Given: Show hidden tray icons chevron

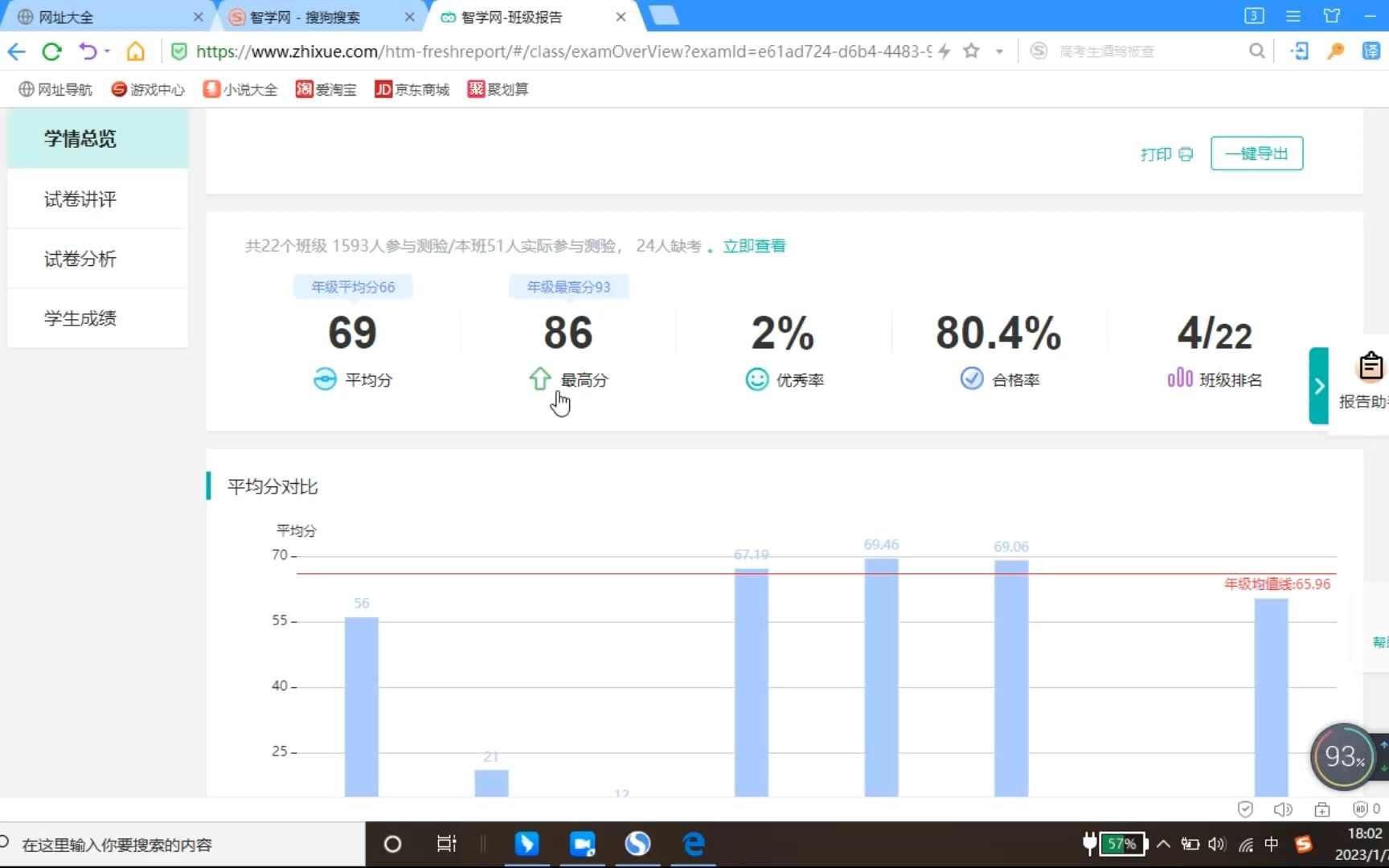Looking at the screenshot, I should click(x=1163, y=844).
